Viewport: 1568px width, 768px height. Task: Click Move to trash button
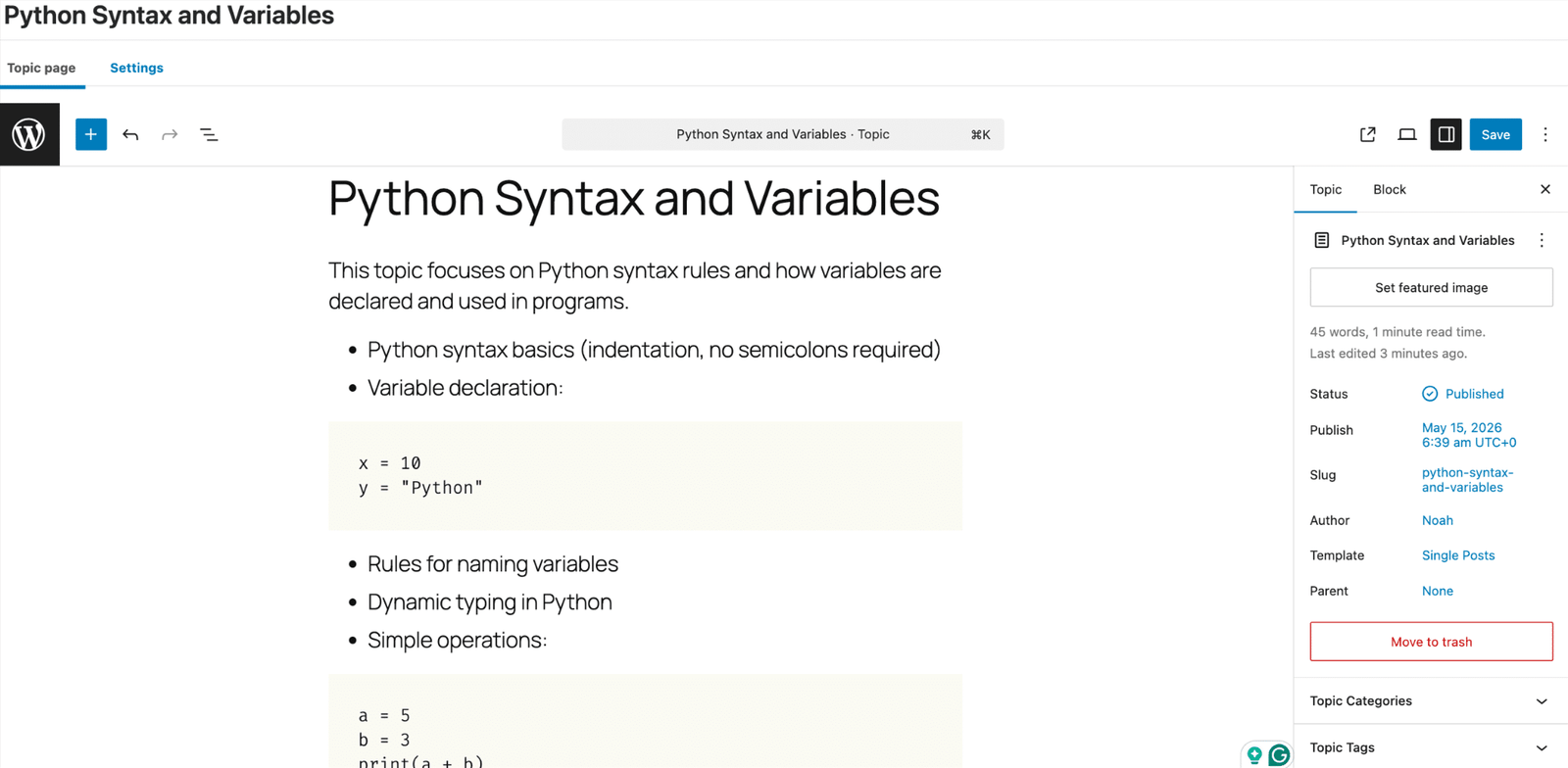coord(1431,642)
